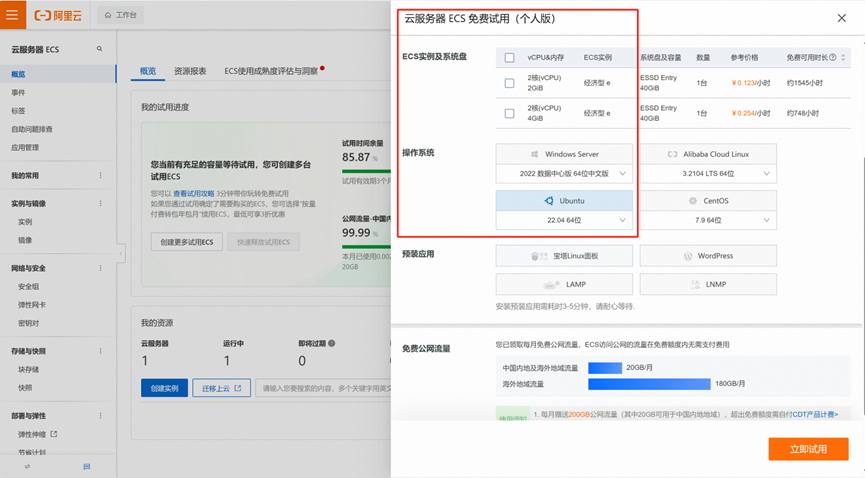The image size is (865, 478).
Task: Sort by 免费可用时长 using the sort arrows
Action: 843,57
